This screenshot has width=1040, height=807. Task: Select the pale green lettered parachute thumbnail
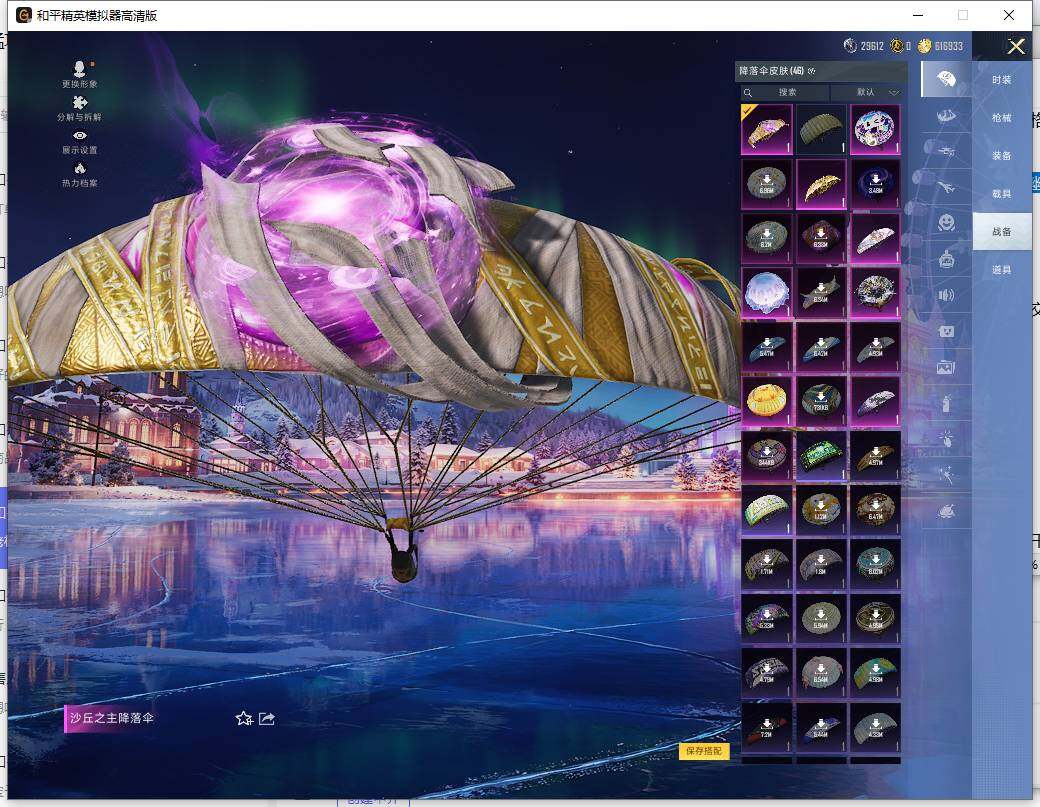767,510
